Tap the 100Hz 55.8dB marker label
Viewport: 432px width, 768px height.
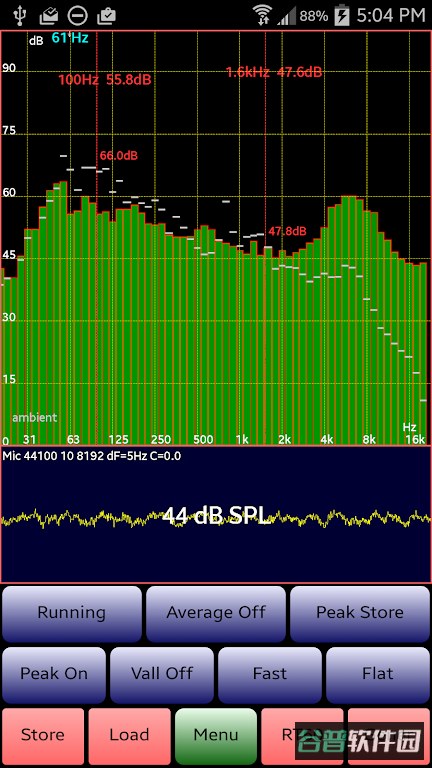coord(105,80)
